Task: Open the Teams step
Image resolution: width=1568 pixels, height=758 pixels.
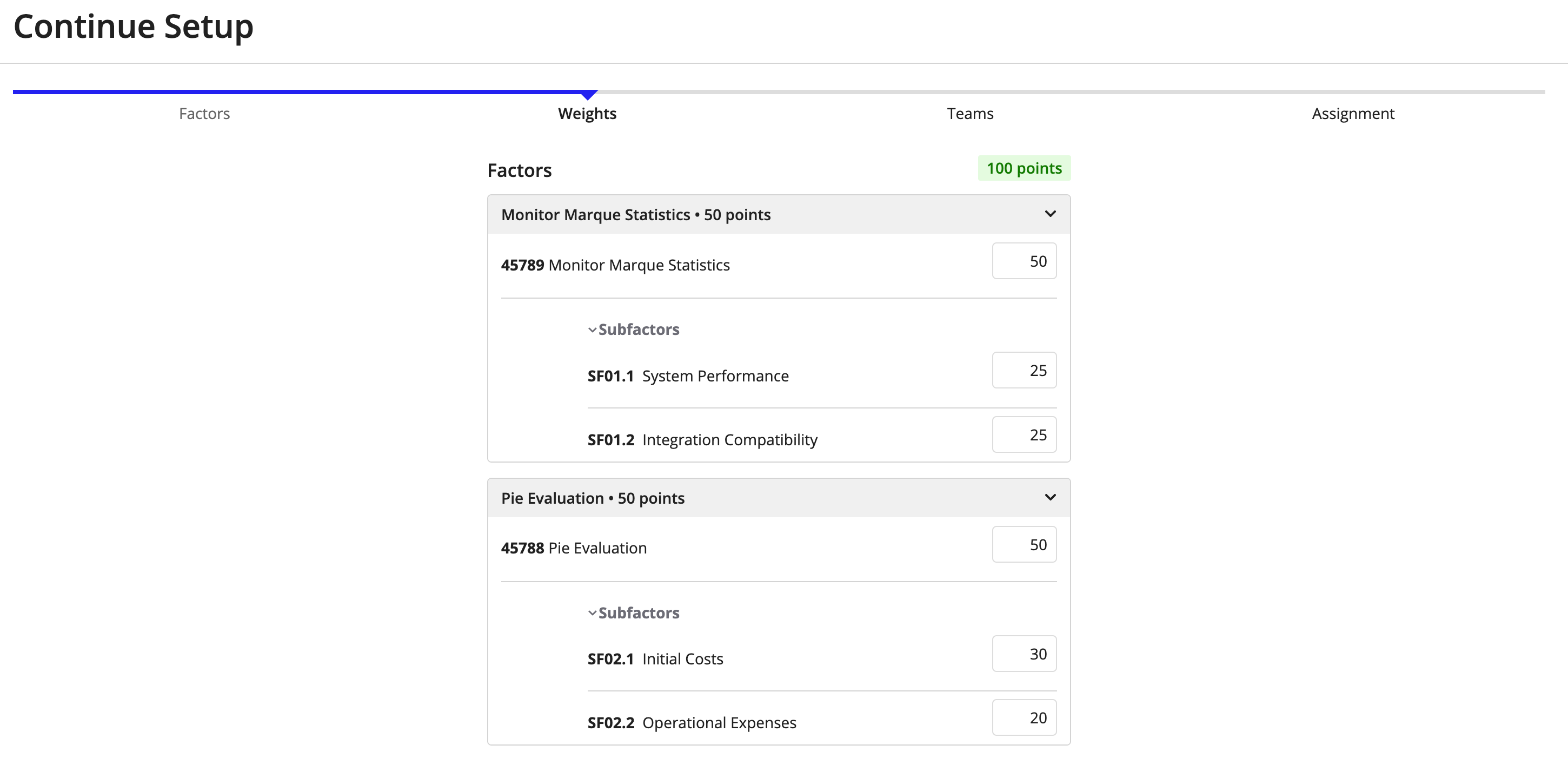Action: coord(969,113)
